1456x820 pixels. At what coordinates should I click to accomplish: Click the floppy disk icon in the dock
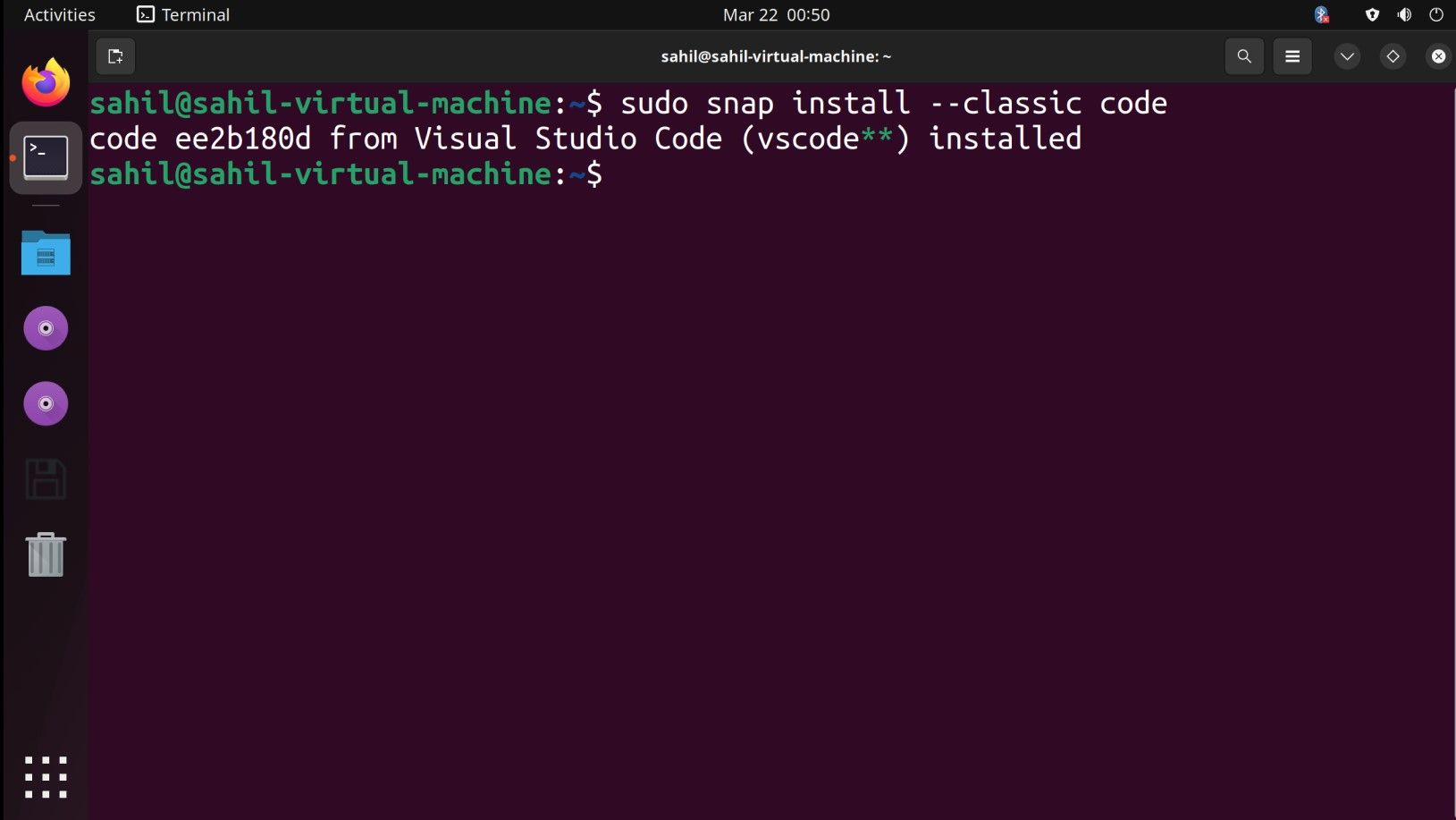coord(45,479)
